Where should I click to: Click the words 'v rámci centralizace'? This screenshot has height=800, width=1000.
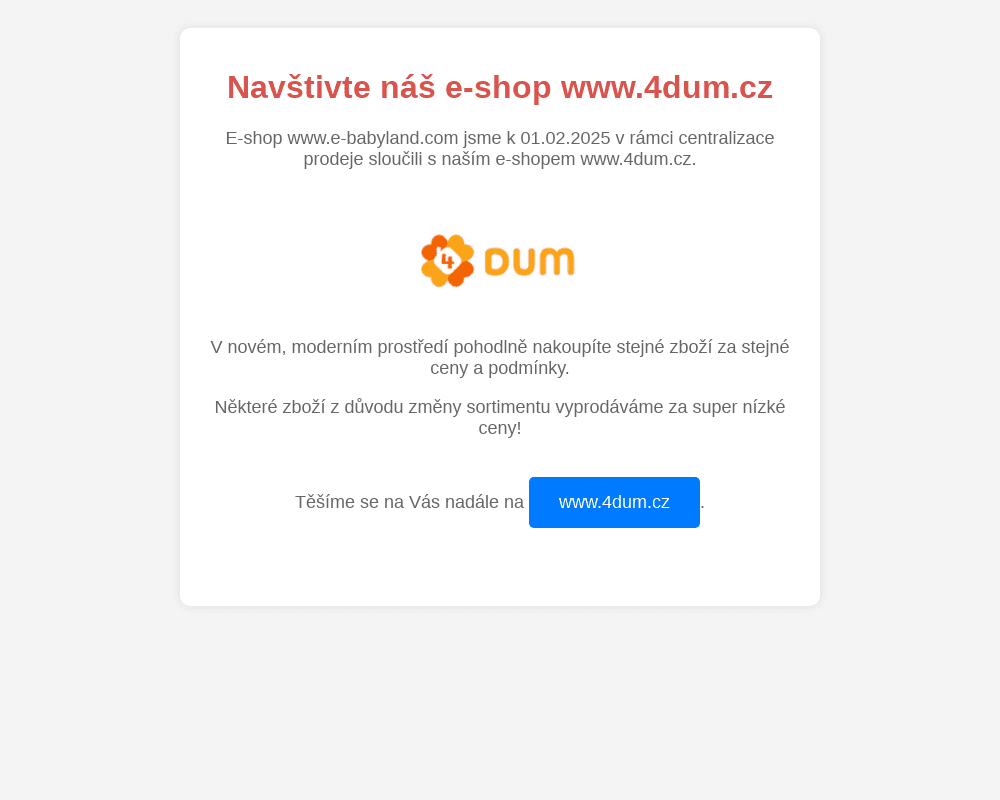pos(695,138)
